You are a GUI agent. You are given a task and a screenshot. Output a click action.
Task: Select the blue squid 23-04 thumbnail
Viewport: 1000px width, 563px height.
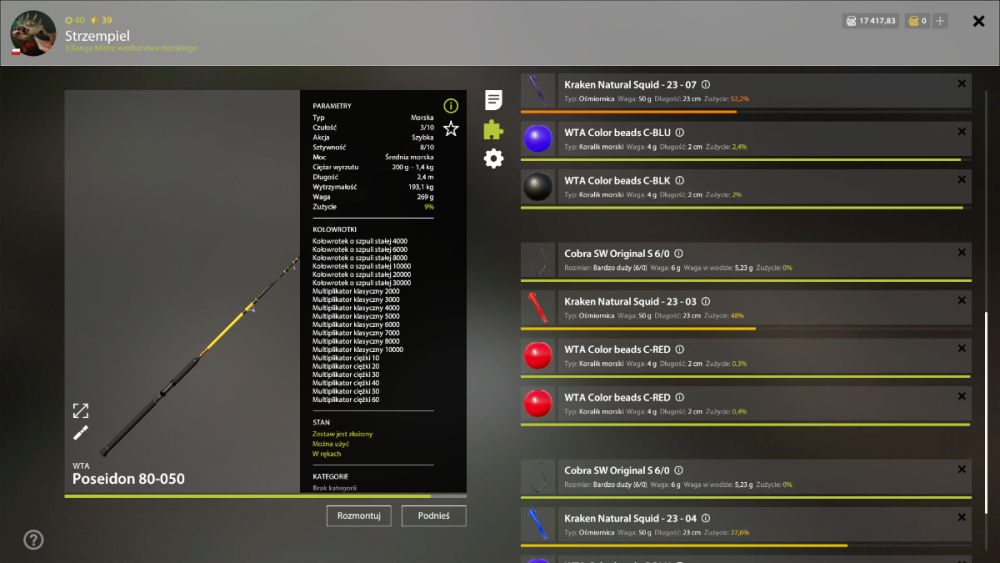coord(538,524)
